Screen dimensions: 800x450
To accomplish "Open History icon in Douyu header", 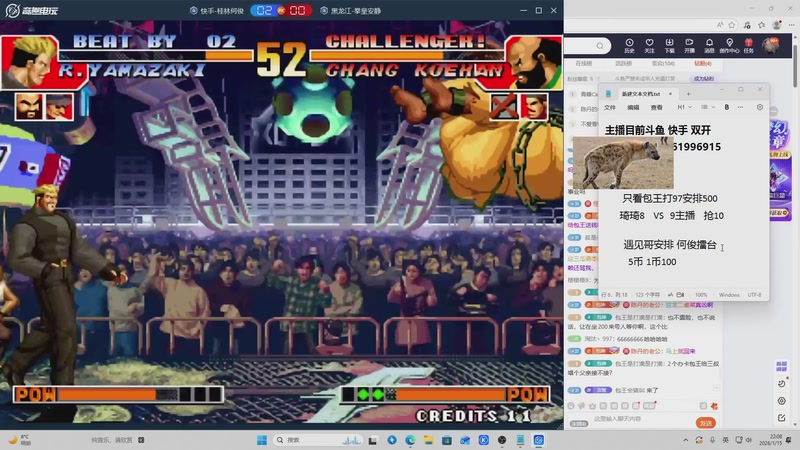I will (x=629, y=45).
